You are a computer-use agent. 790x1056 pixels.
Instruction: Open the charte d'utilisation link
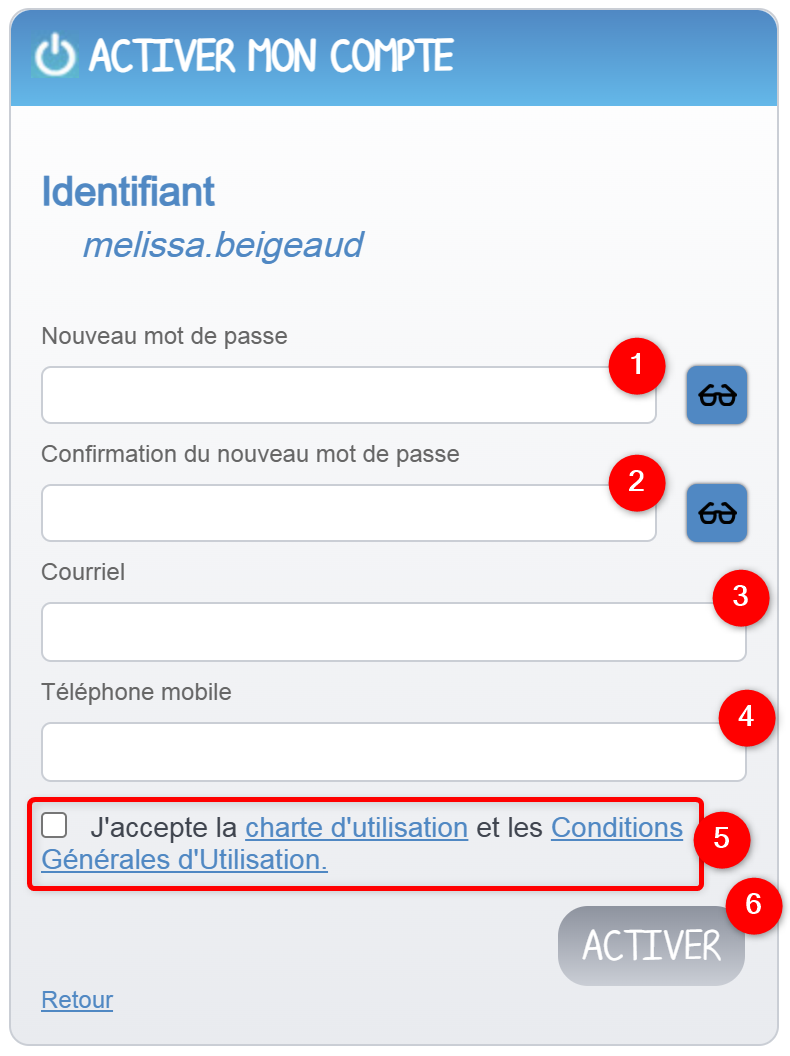356,827
